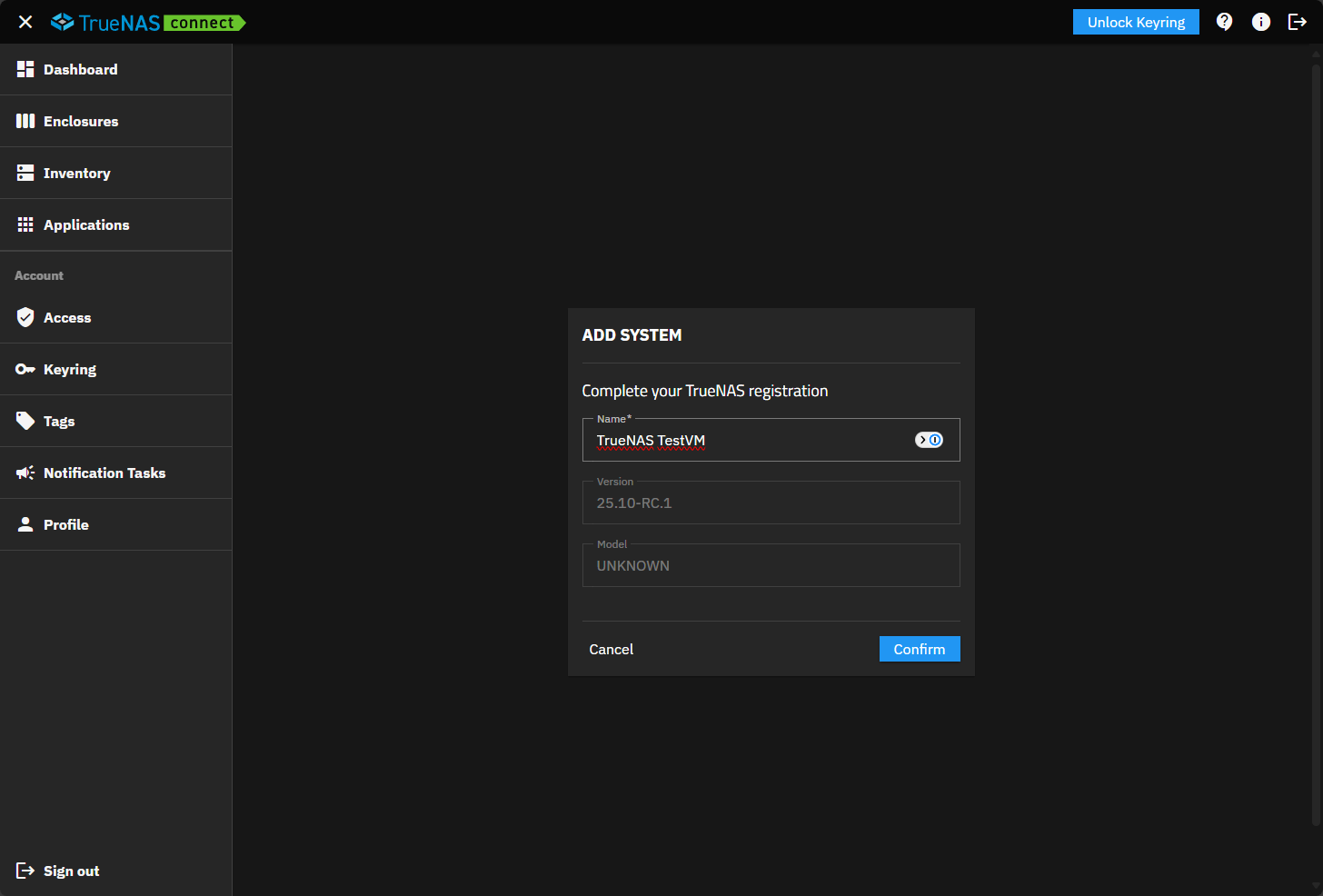Click the Profile person icon

[x=25, y=524]
